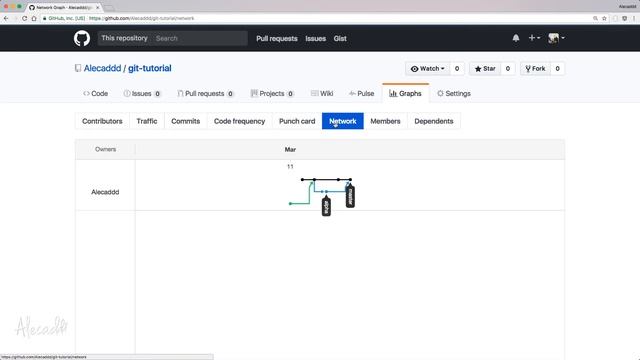
Task: Click the GitHub octocat logo
Action: (82, 38)
